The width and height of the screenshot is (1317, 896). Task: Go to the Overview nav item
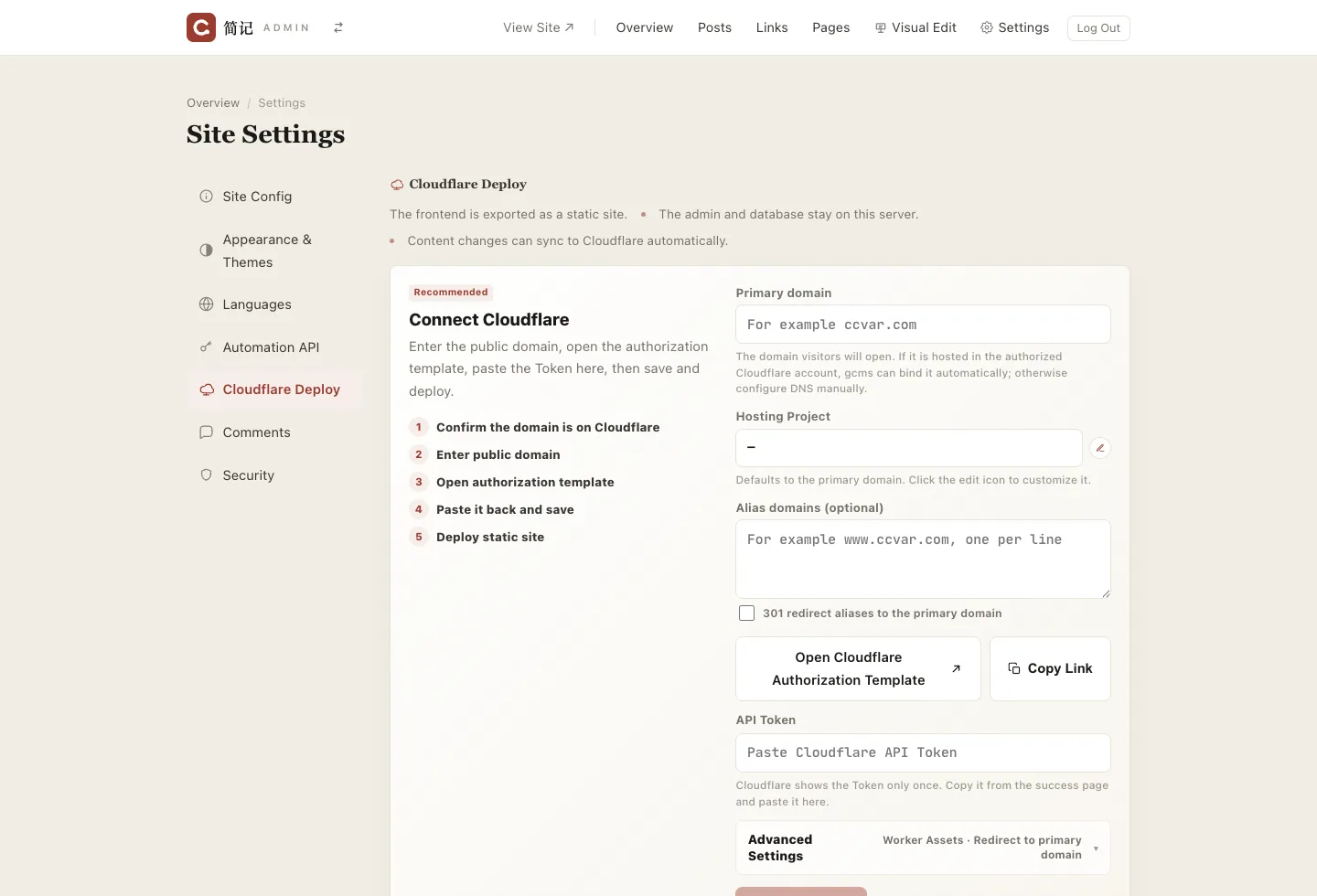(x=645, y=27)
